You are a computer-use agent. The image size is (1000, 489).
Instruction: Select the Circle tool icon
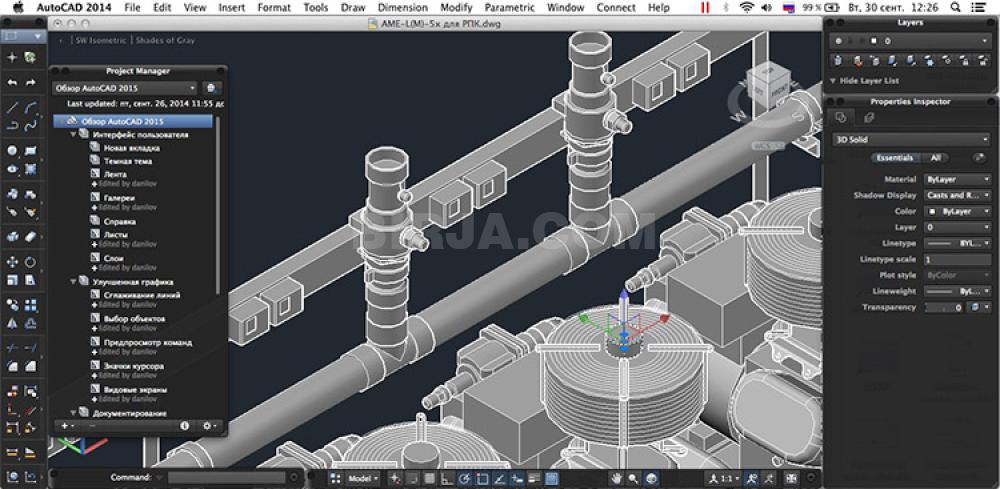12,151
